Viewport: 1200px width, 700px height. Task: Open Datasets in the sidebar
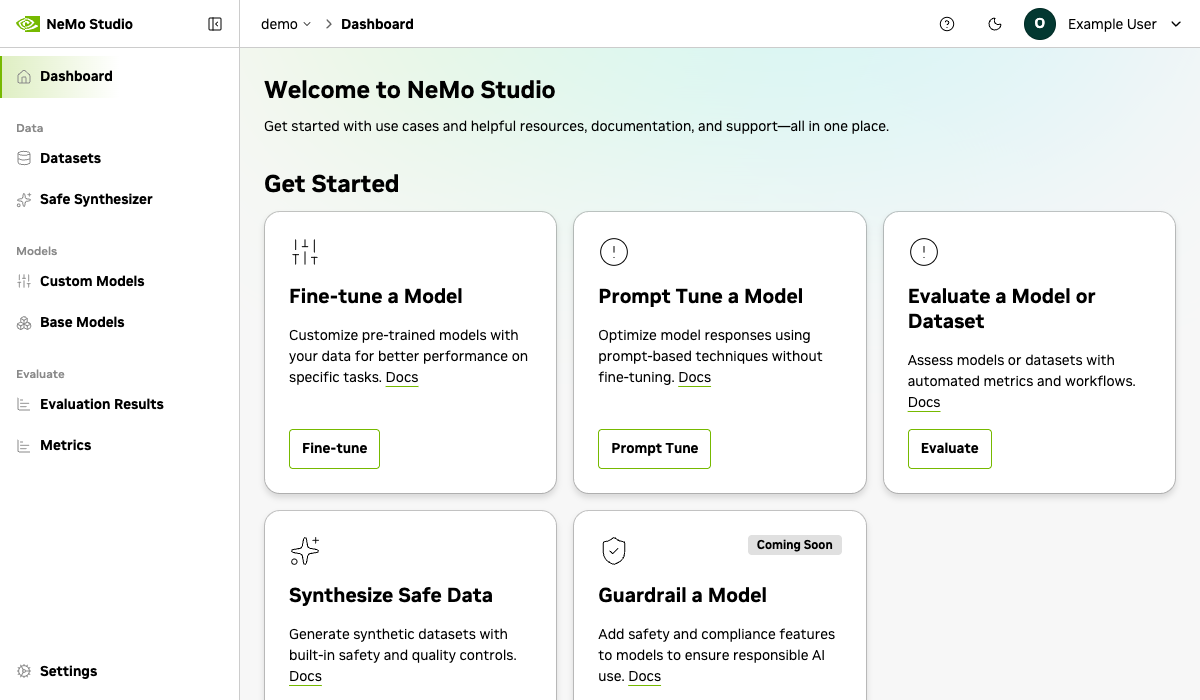(x=70, y=158)
